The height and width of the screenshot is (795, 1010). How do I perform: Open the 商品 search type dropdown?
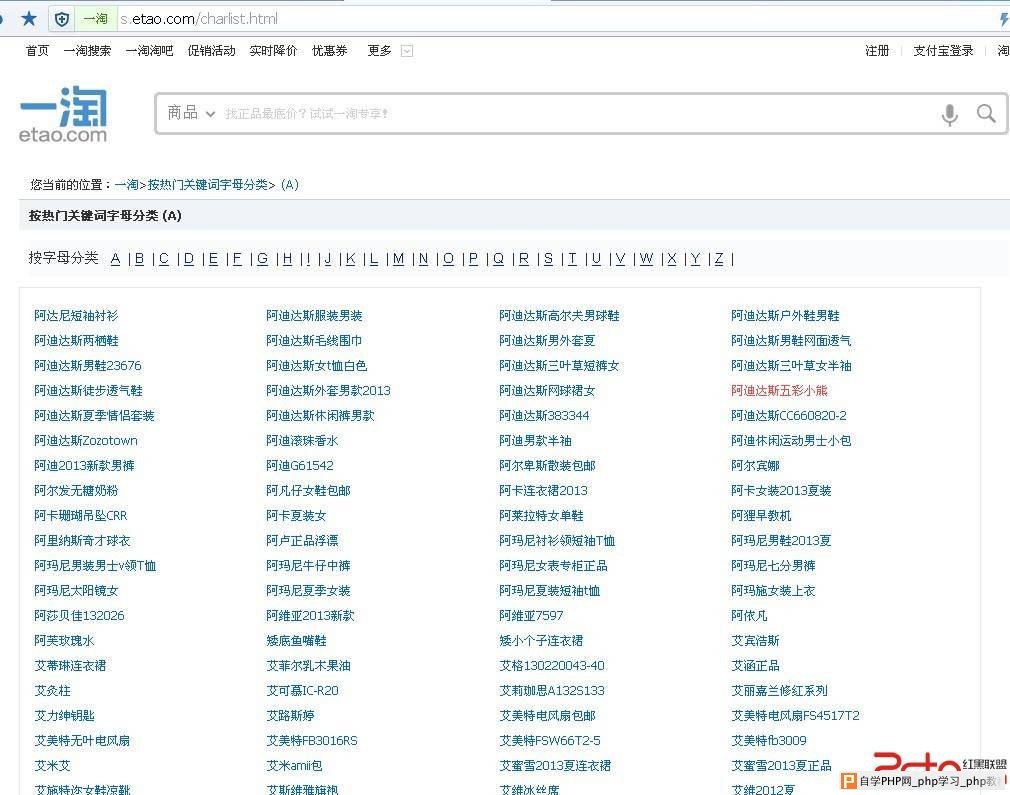(191, 113)
